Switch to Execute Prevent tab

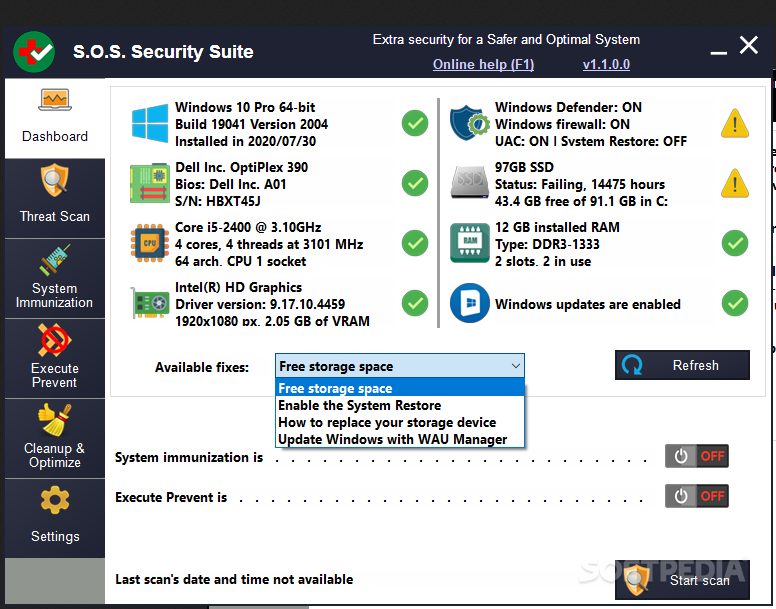(x=55, y=359)
